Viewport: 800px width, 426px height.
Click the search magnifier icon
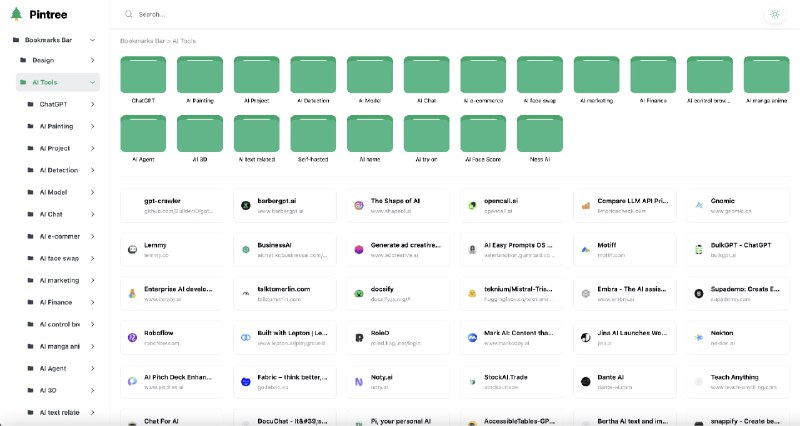tap(128, 15)
